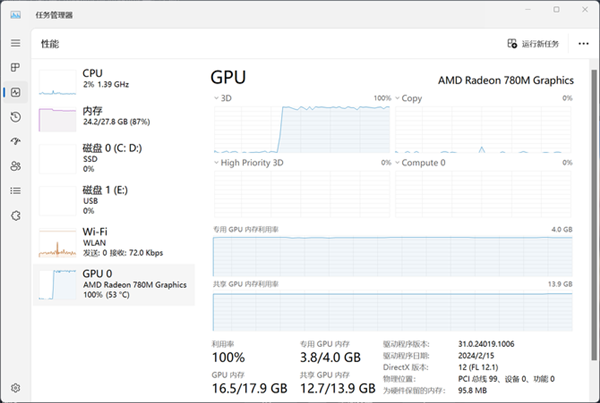Open the Services page icon

(x=15, y=215)
